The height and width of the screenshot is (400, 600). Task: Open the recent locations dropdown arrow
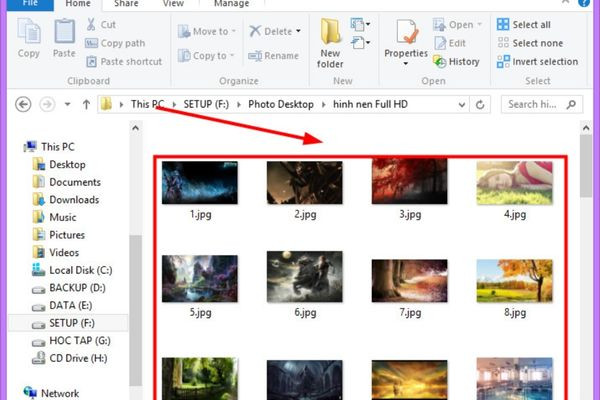coord(67,104)
